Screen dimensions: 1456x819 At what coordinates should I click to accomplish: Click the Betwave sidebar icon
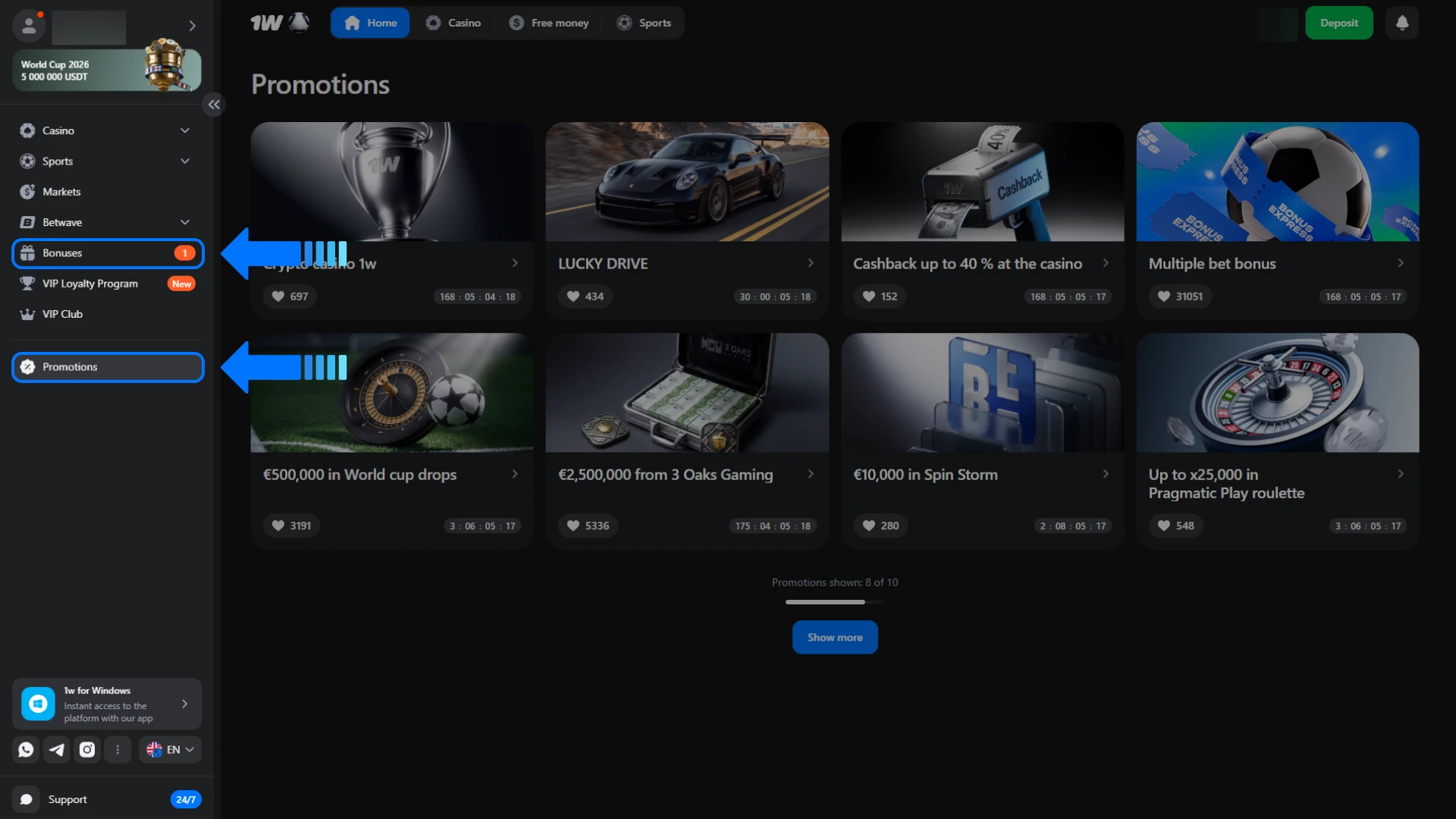pos(27,222)
